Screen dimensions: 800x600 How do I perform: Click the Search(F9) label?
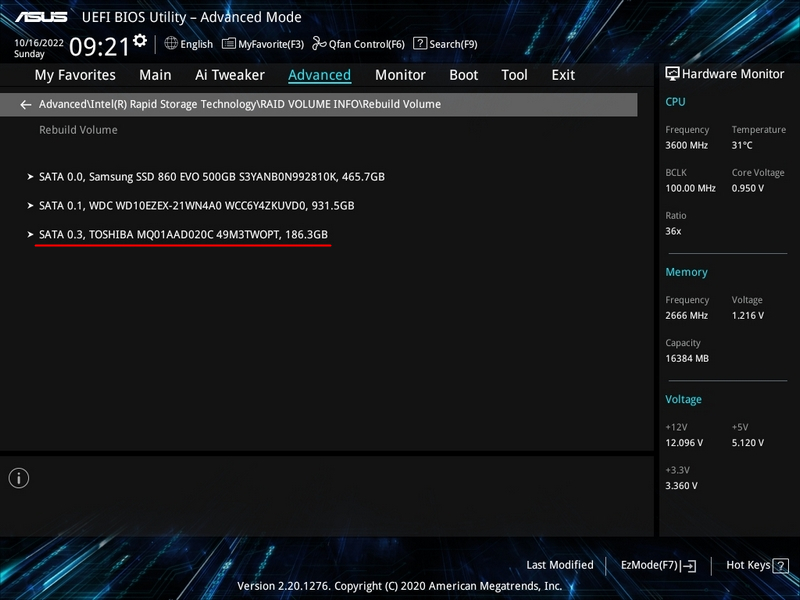tap(453, 44)
